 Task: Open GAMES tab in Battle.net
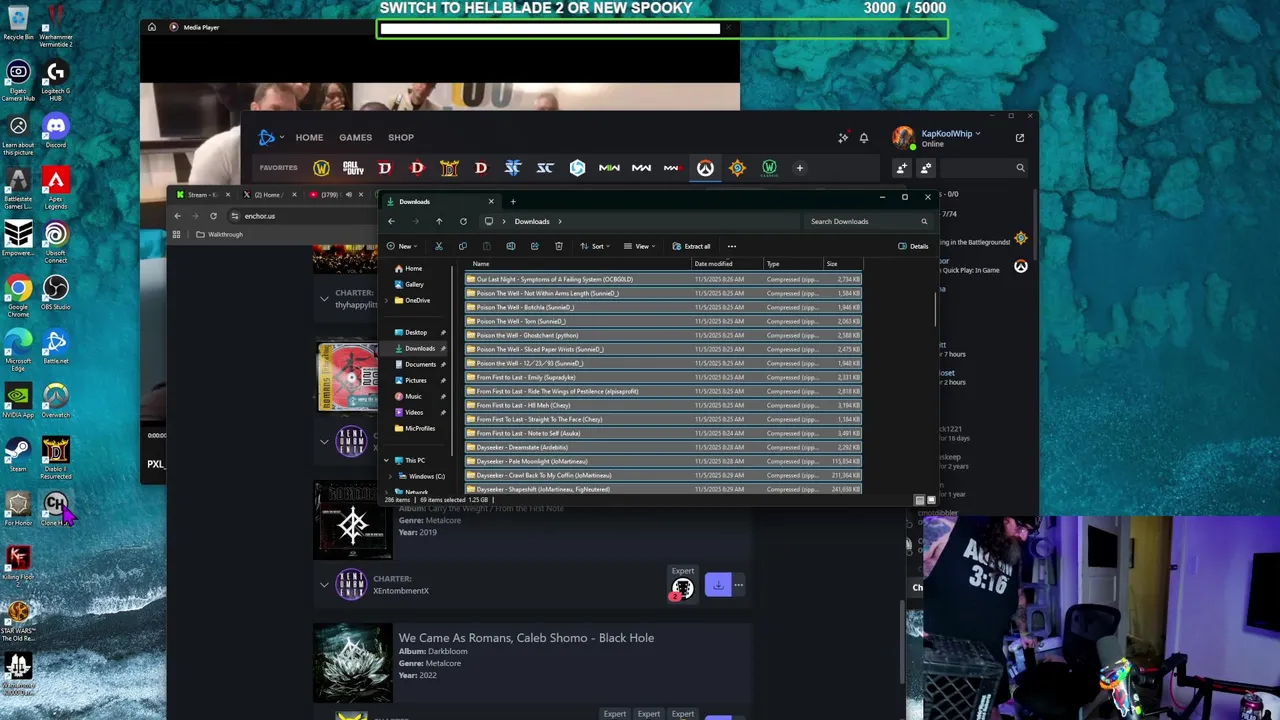pos(355,137)
